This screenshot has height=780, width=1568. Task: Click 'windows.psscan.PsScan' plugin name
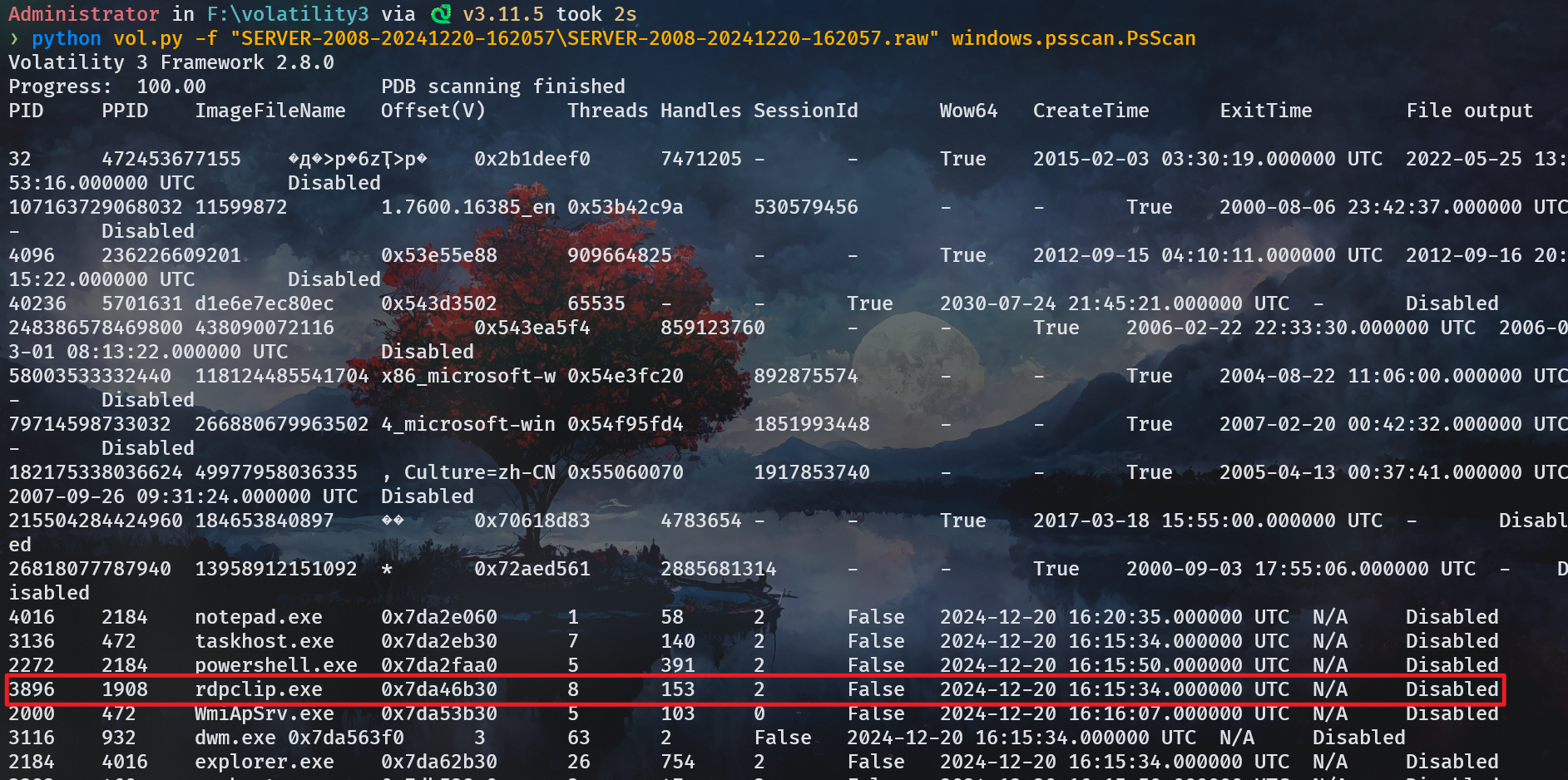click(x=1073, y=38)
